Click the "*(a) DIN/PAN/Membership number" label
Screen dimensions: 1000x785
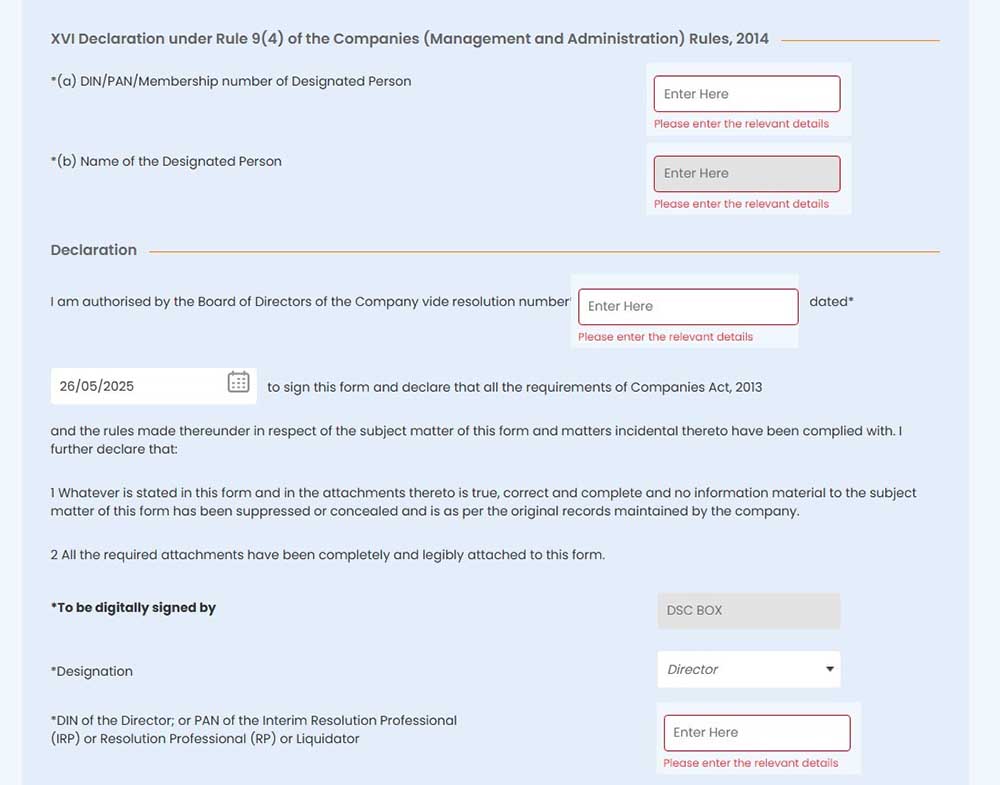pos(231,81)
